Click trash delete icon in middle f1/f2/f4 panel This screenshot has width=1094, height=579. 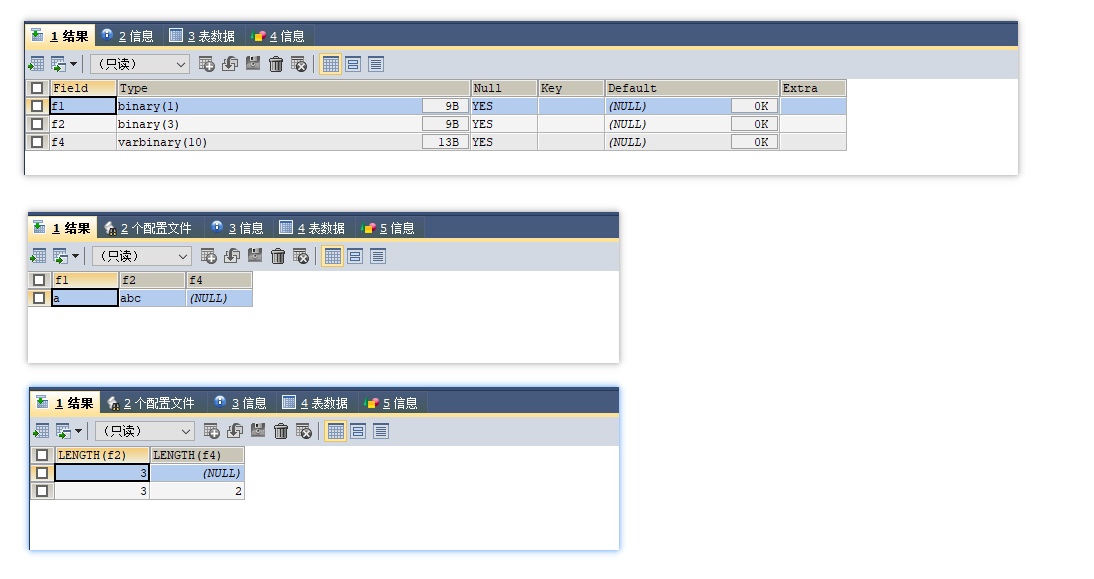point(278,256)
